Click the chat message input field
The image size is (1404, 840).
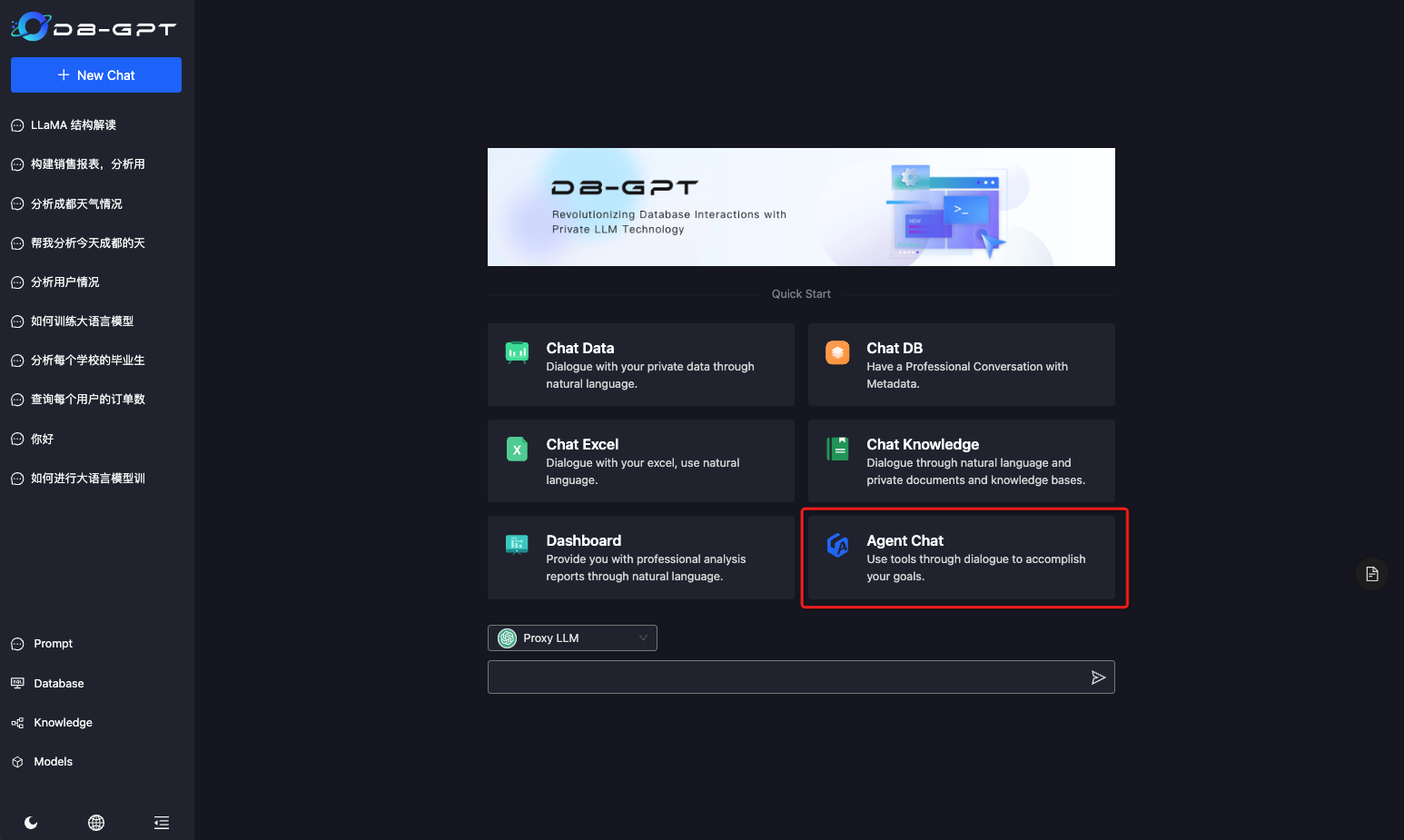pyautogui.click(x=786, y=677)
